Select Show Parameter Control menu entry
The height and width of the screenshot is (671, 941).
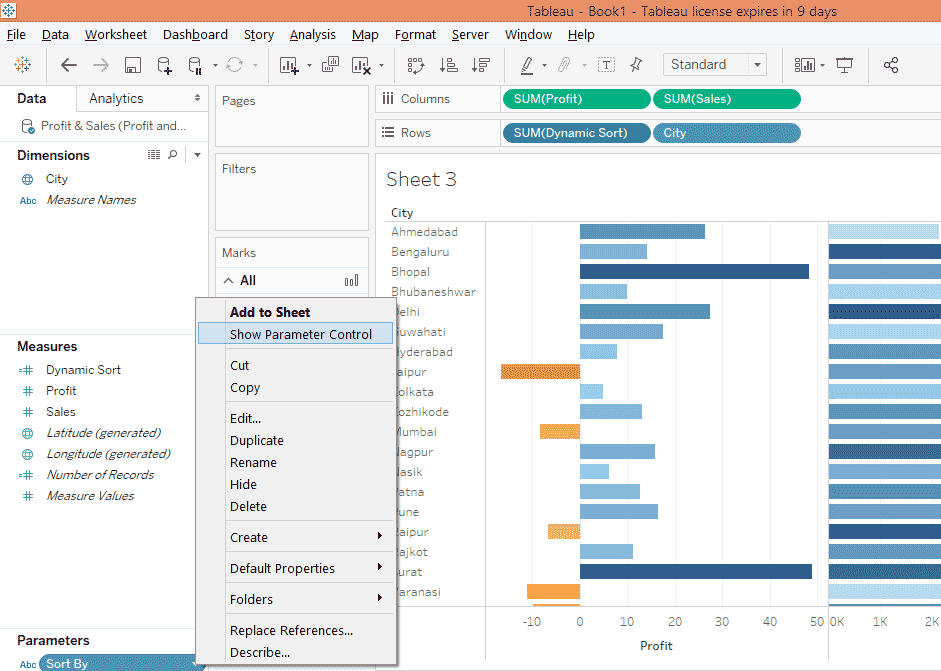coord(300,334)
